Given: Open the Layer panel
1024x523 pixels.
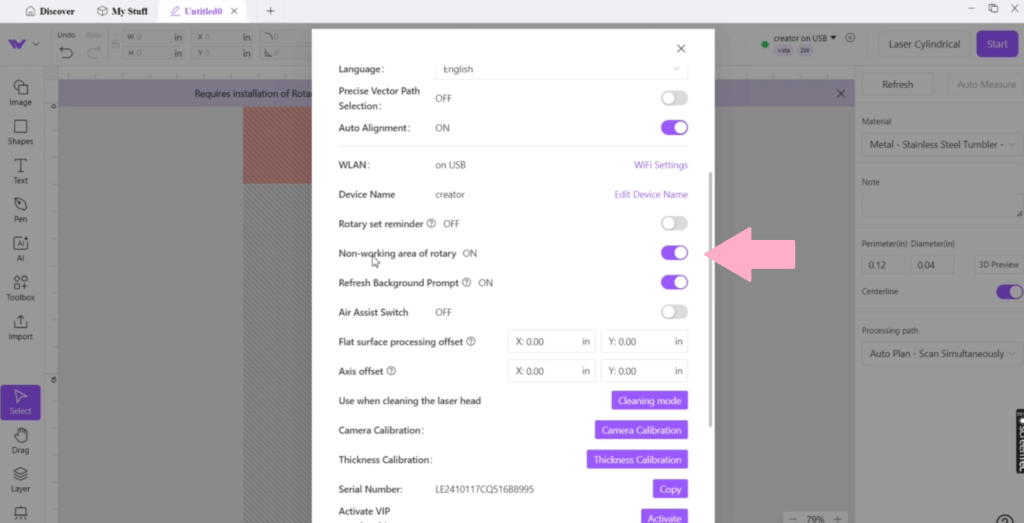Looking at the screenshot, I should coord(20,479).
